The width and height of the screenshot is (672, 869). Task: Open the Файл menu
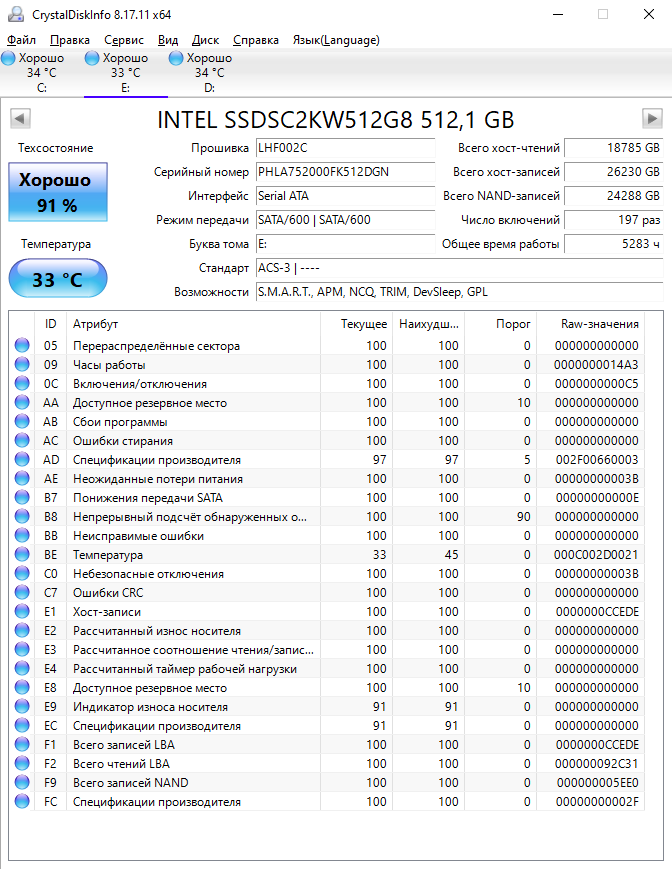pos(21,40)
